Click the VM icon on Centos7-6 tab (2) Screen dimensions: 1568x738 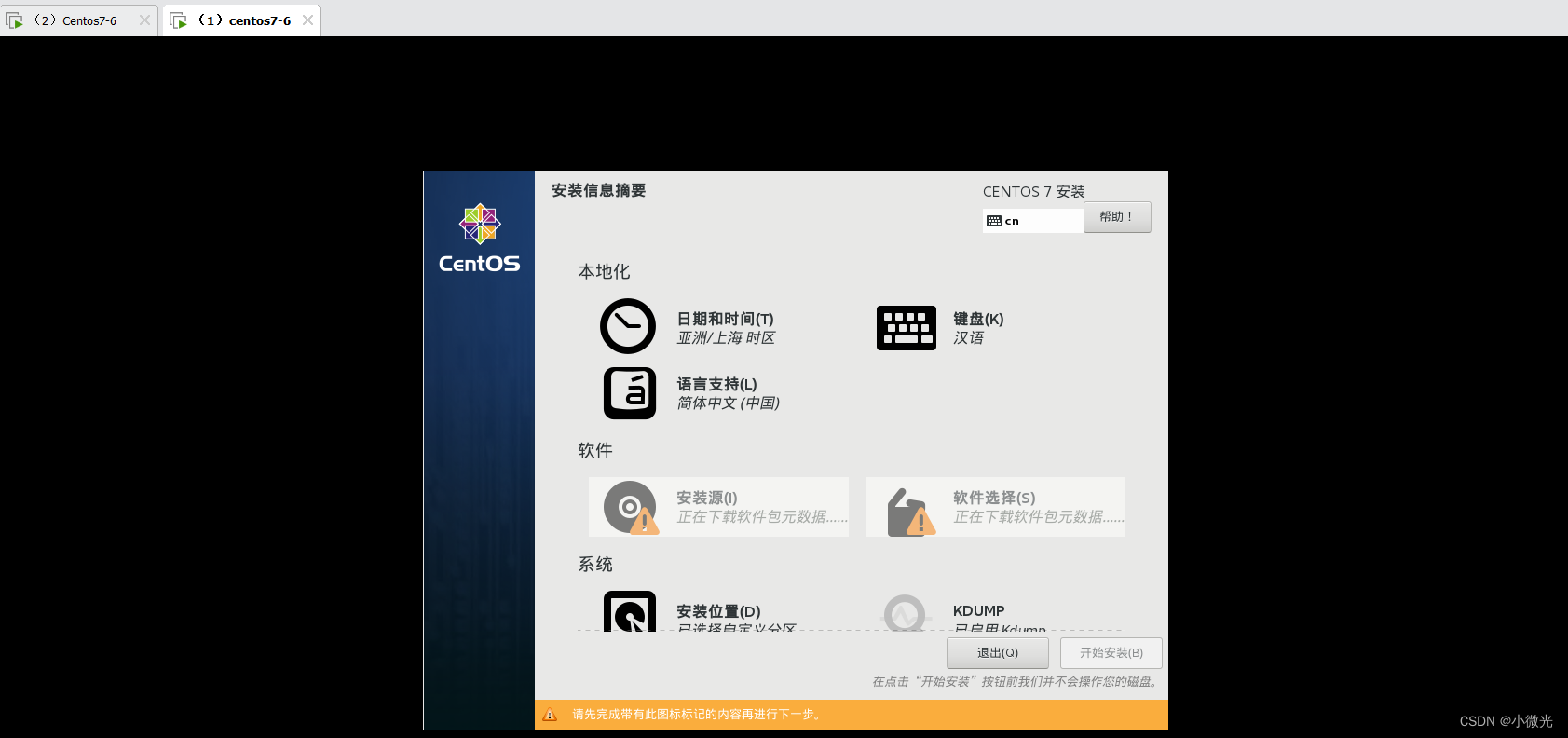[x=14, y=20]
